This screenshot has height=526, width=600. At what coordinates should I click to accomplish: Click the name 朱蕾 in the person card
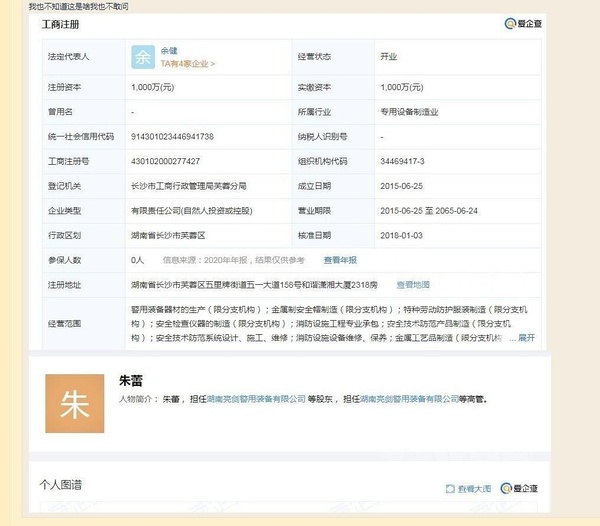point(130,380)
